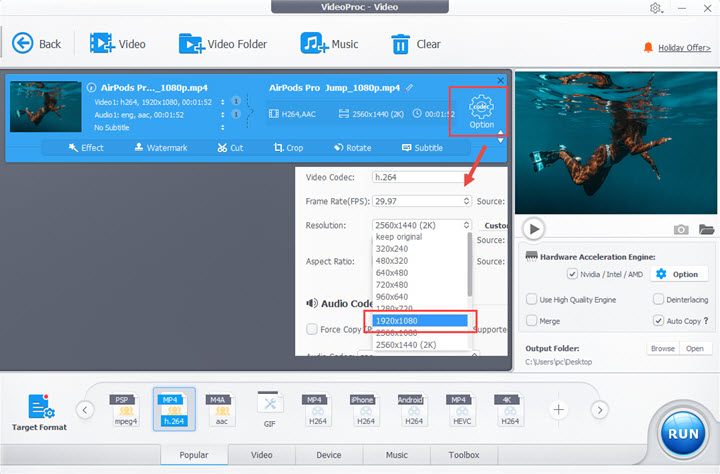The height and width of the screenshot is (474, 720).
Task: Open the Video Codec h.264 dropdown
Action: point(420,177)
